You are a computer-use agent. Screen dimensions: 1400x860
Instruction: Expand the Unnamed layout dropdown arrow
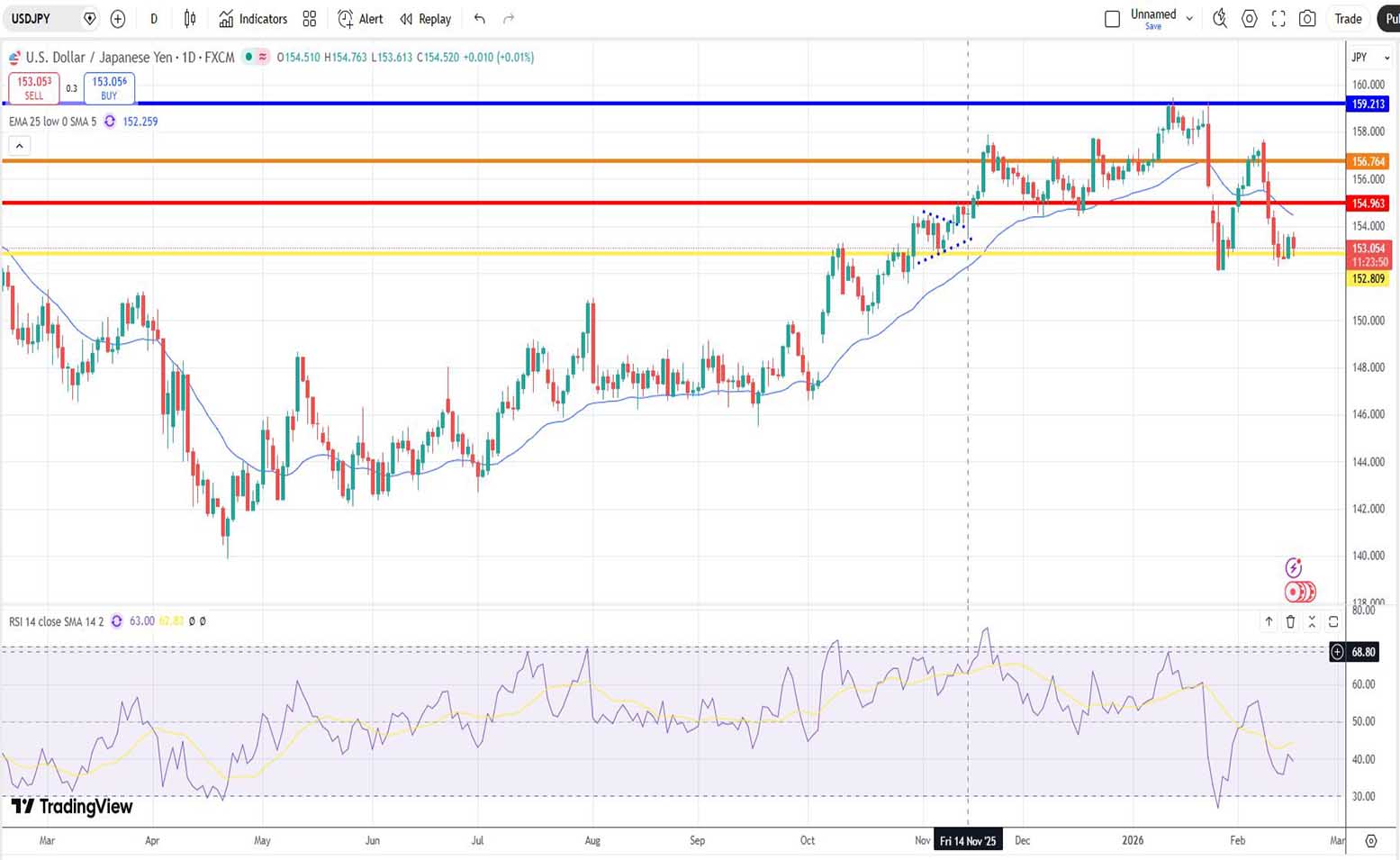(1189, 19)
